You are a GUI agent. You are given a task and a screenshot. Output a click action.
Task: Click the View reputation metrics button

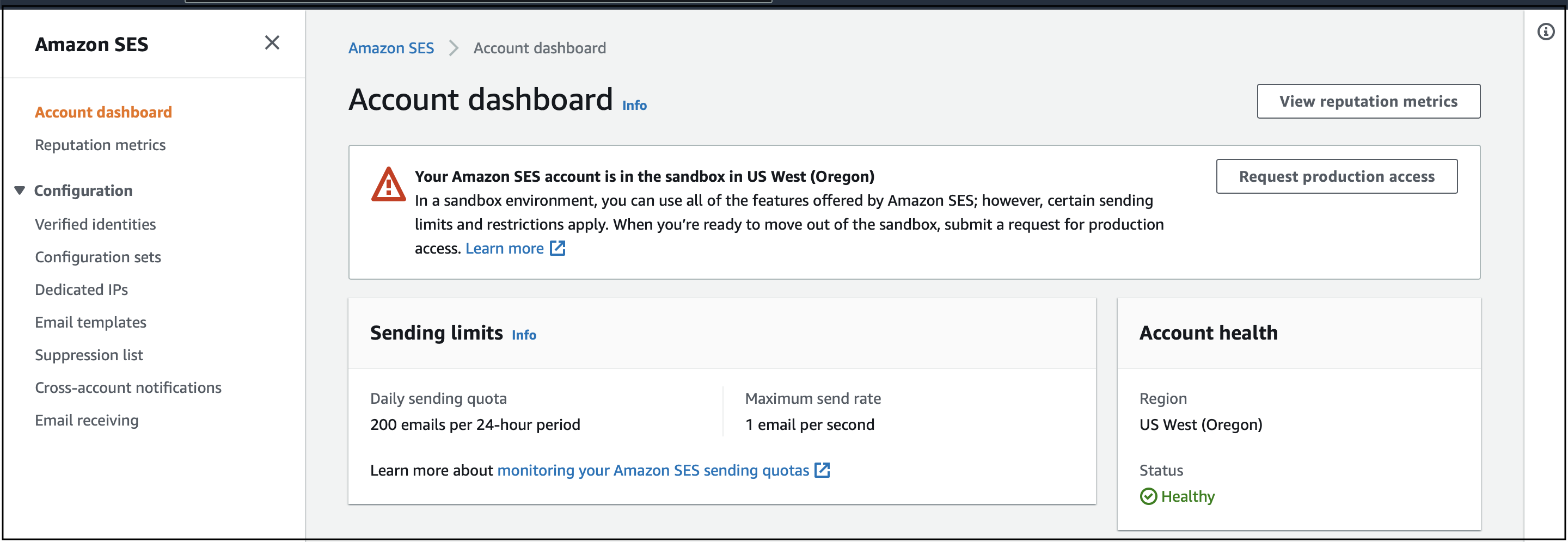tap(1368, 102)
